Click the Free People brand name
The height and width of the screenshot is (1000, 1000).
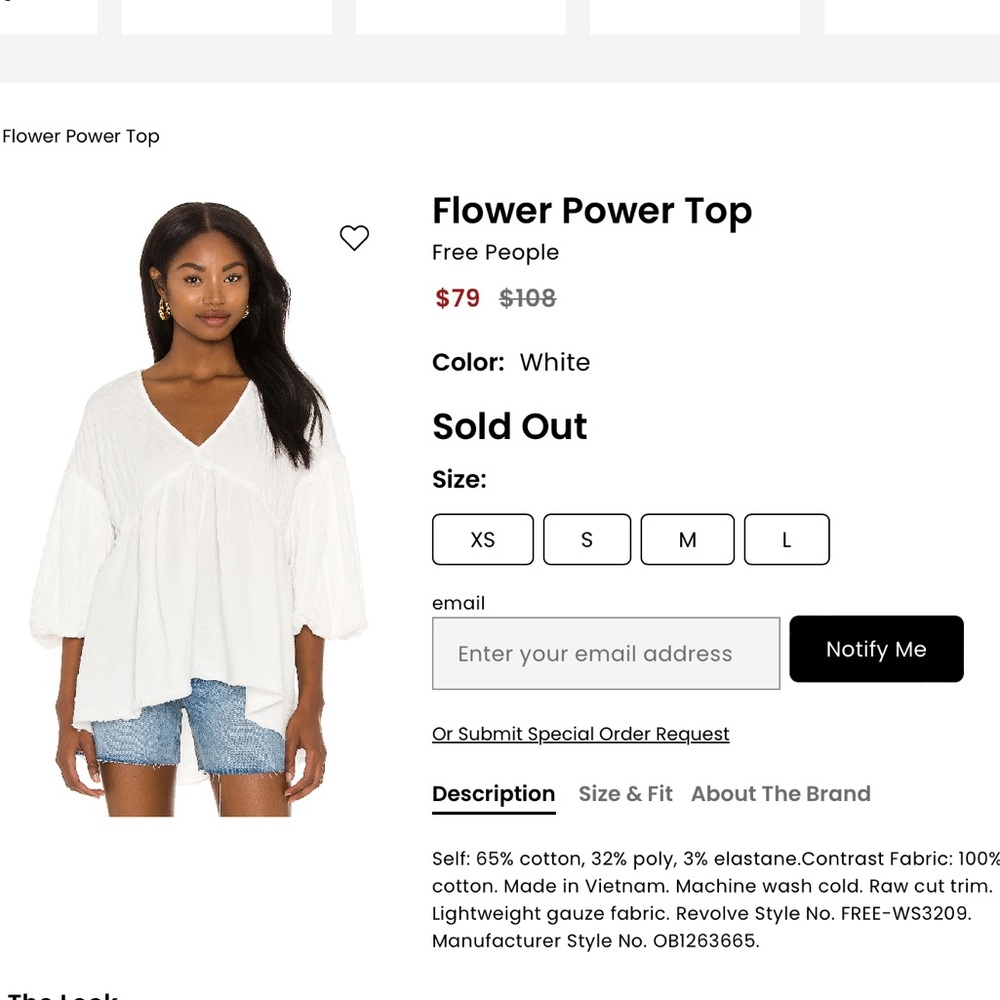point(495,252)
